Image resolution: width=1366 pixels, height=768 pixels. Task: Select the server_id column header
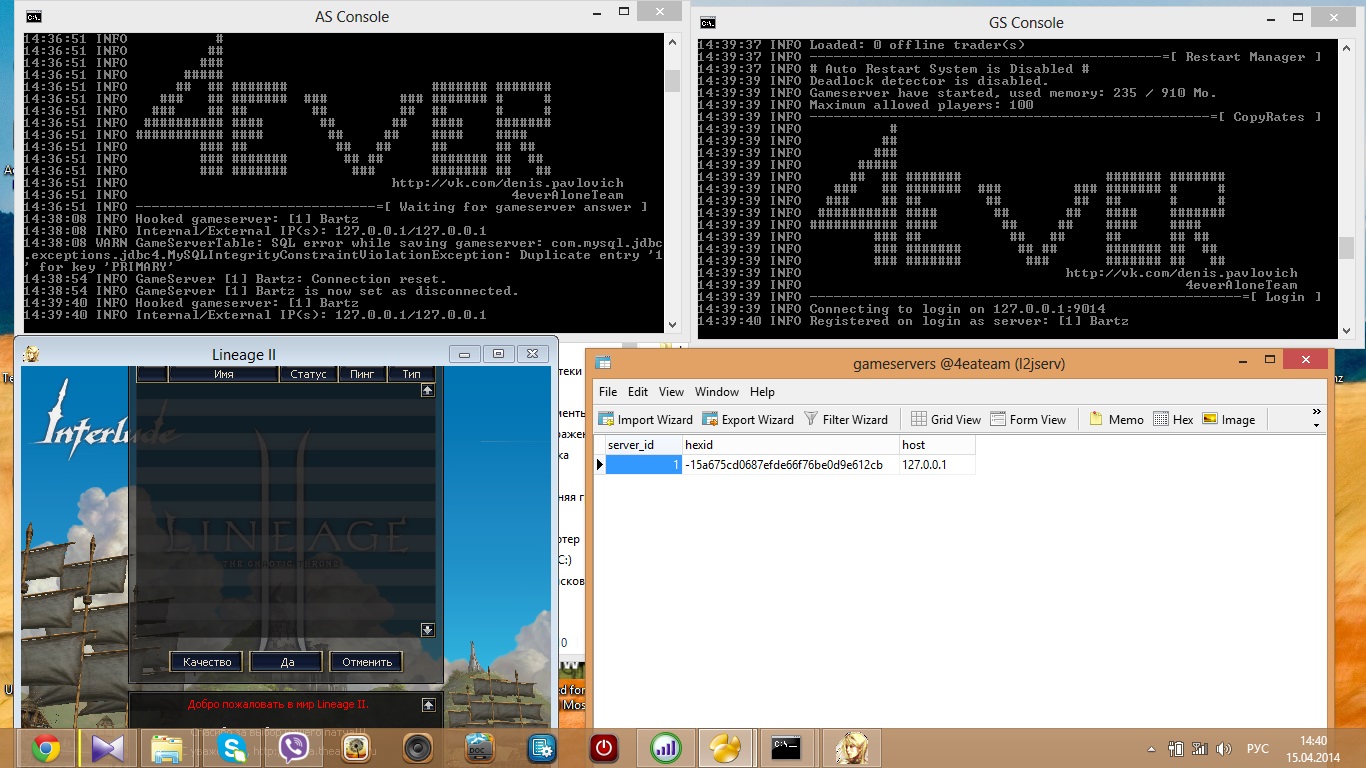(x=644, y=444)
